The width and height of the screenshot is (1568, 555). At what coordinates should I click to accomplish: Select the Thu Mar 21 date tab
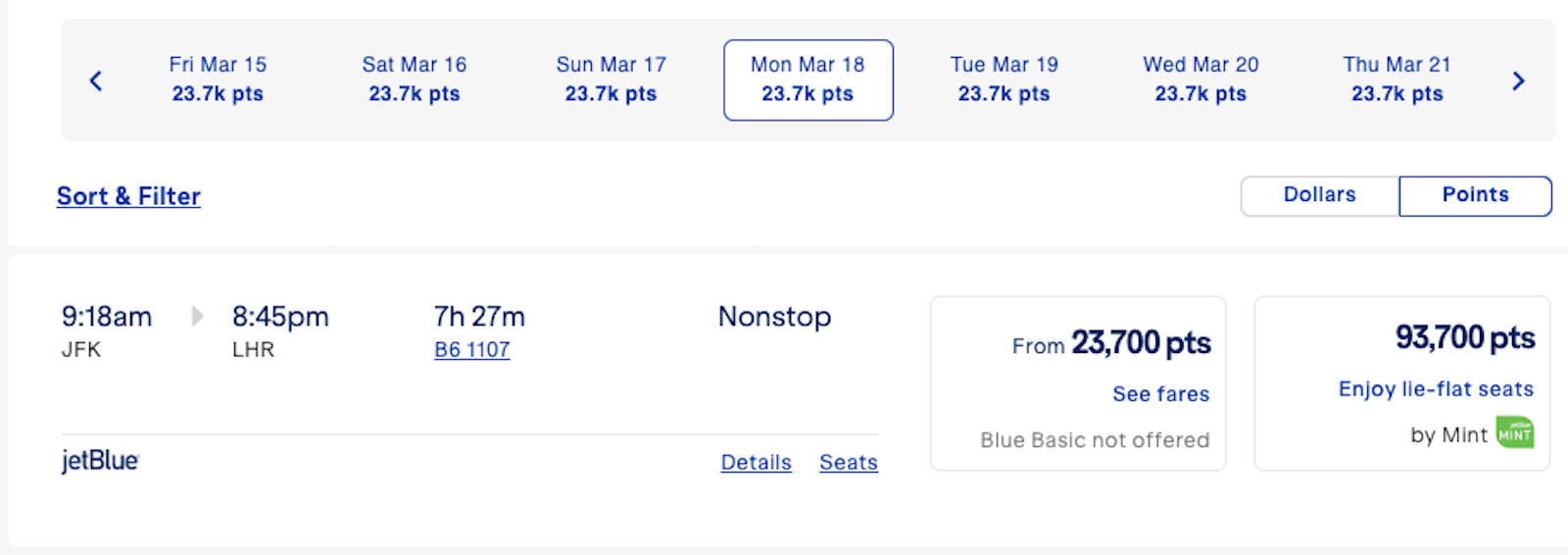(1396, 79)
